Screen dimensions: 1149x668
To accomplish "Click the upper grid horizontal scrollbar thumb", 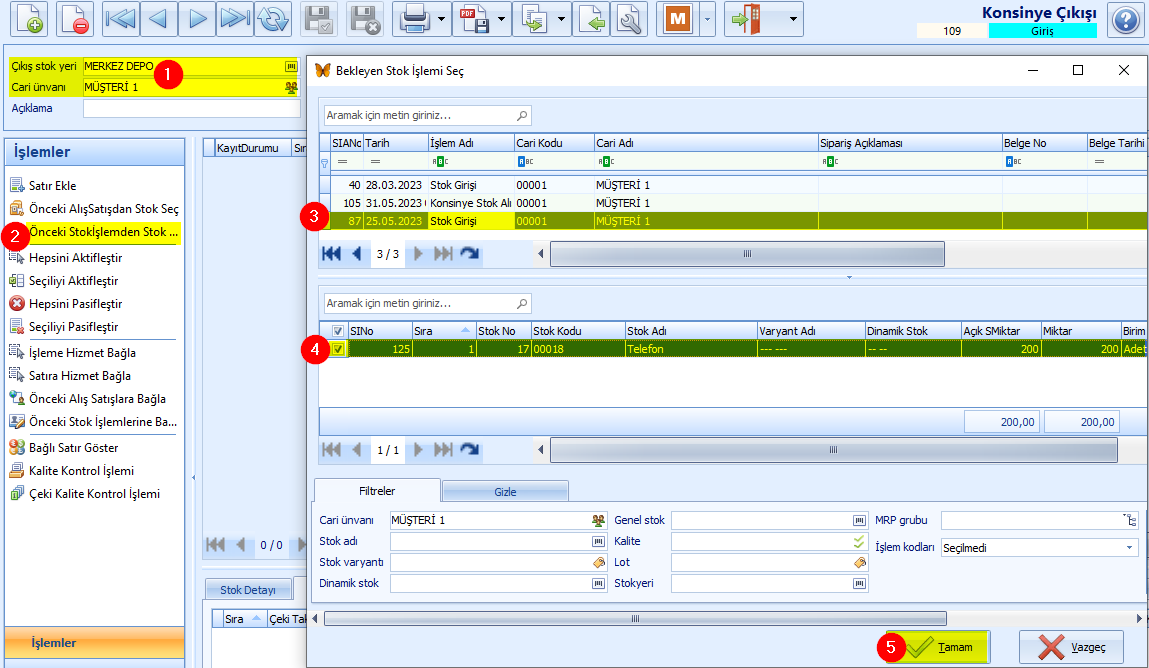I will pos(747,254).
